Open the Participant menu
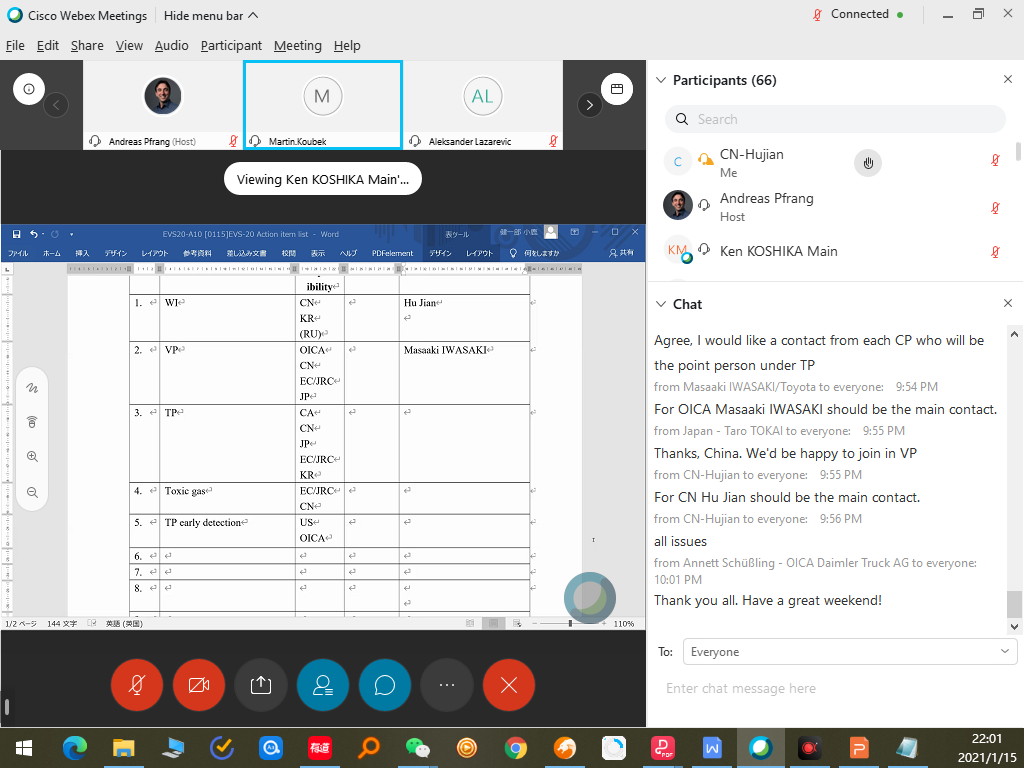The width and height of the screenshot is (1024, 768). click(x=231, y=45)
